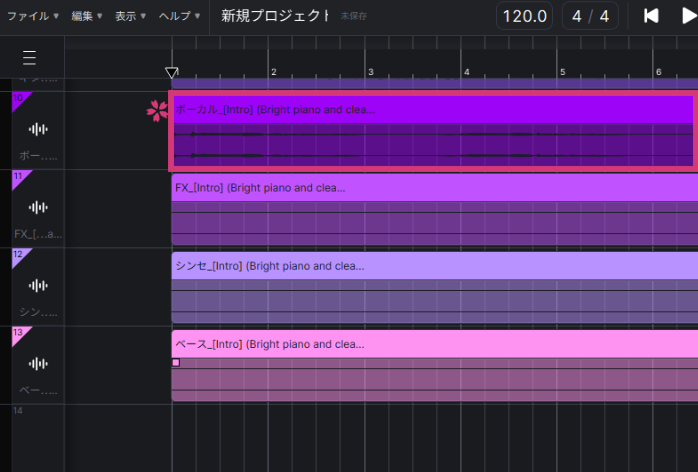Click waveform icon on FX track 11
This screenshot has width=698, height=472.
[38, 207]
